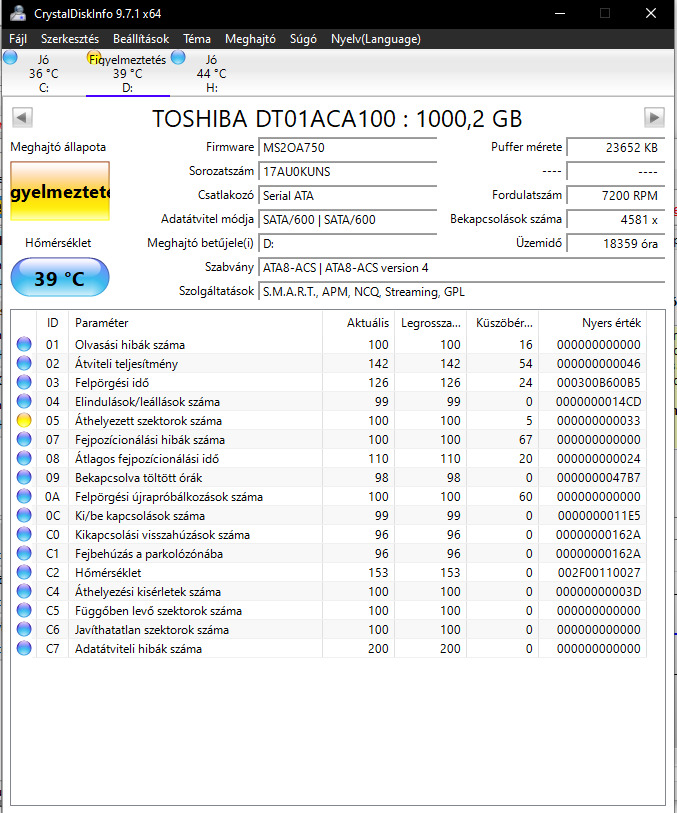Click status orb for row C2 Hőmérséklet
Viewport: 677px width, 813px height.
pyautogui.click(x=24, y=572)
